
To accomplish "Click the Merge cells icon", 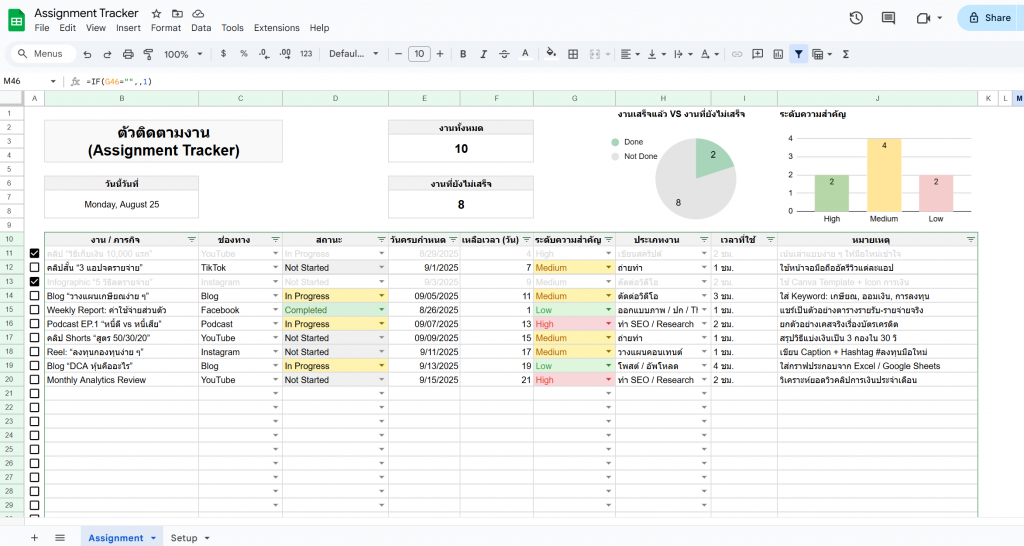I will (595, 54).
